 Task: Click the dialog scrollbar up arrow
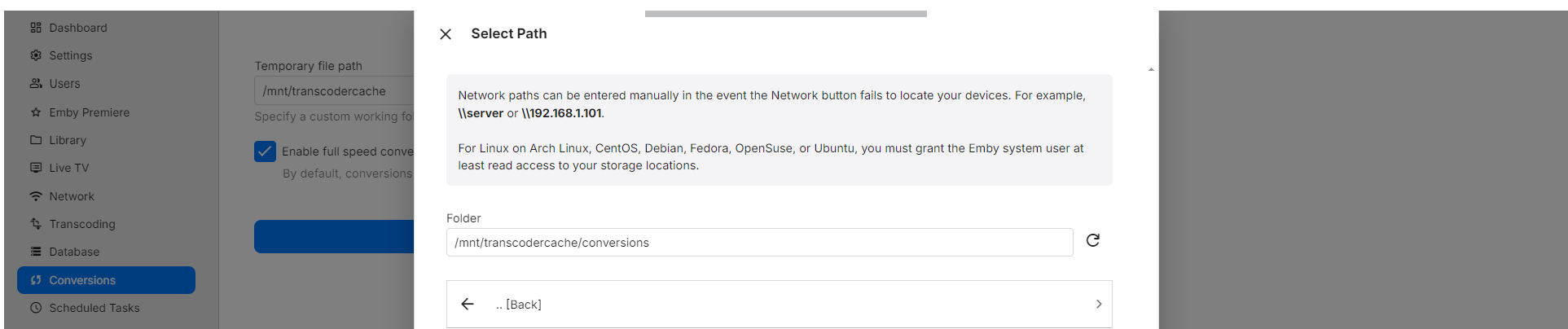tap(1151, 69)
